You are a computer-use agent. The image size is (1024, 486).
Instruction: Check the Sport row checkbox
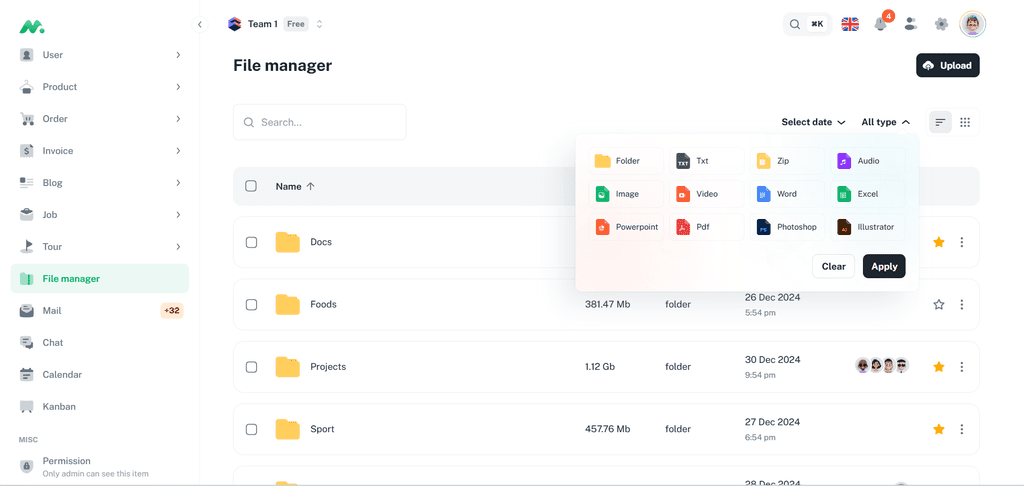coord(251,429)
